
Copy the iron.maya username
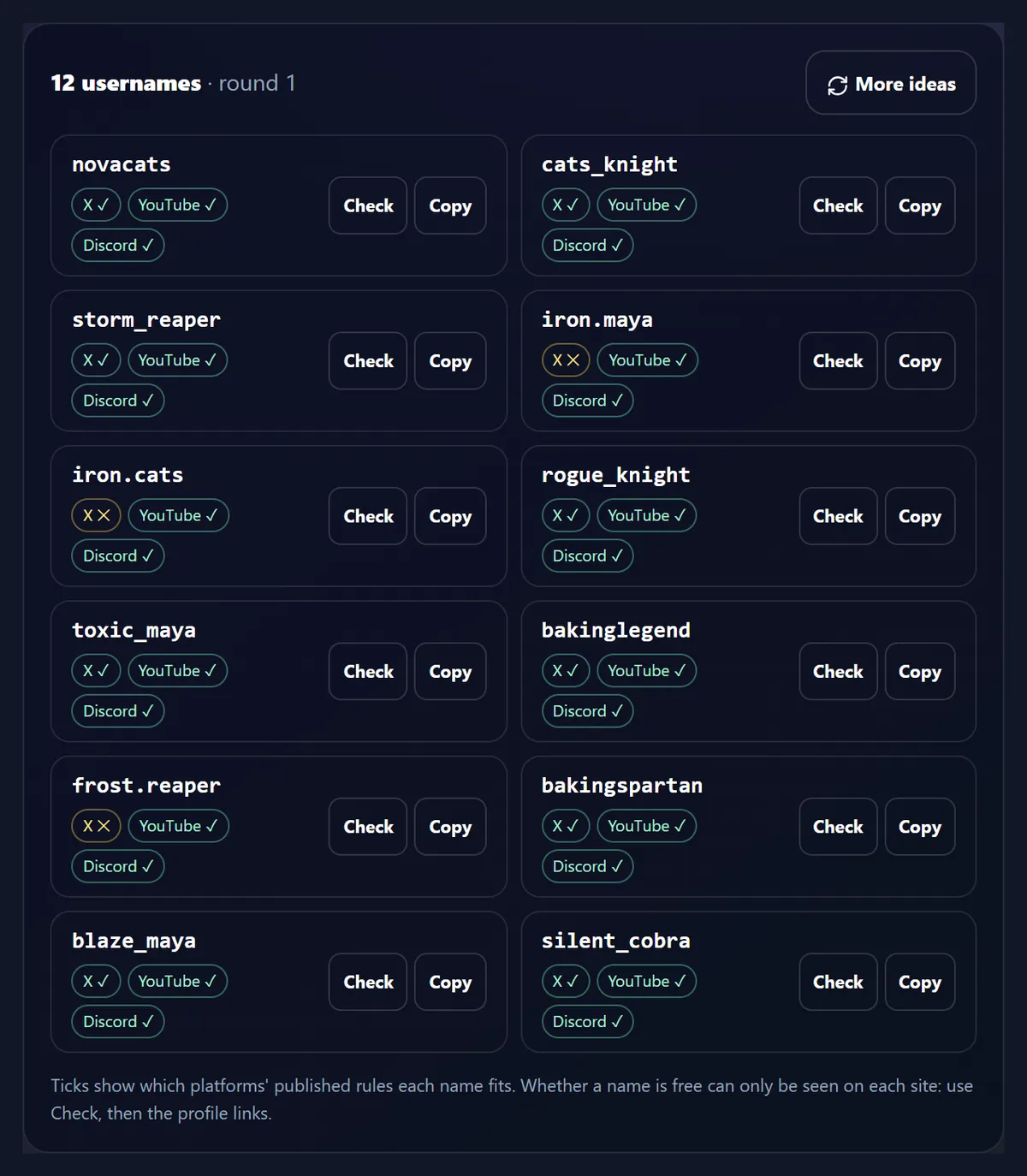click(x=920, y=361)
